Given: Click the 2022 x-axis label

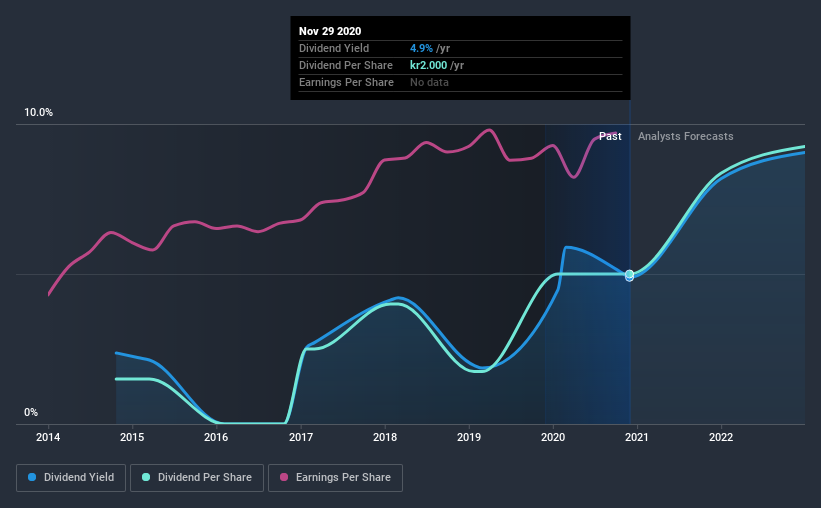Looking at the screenshot, I should tap(721, 437).
